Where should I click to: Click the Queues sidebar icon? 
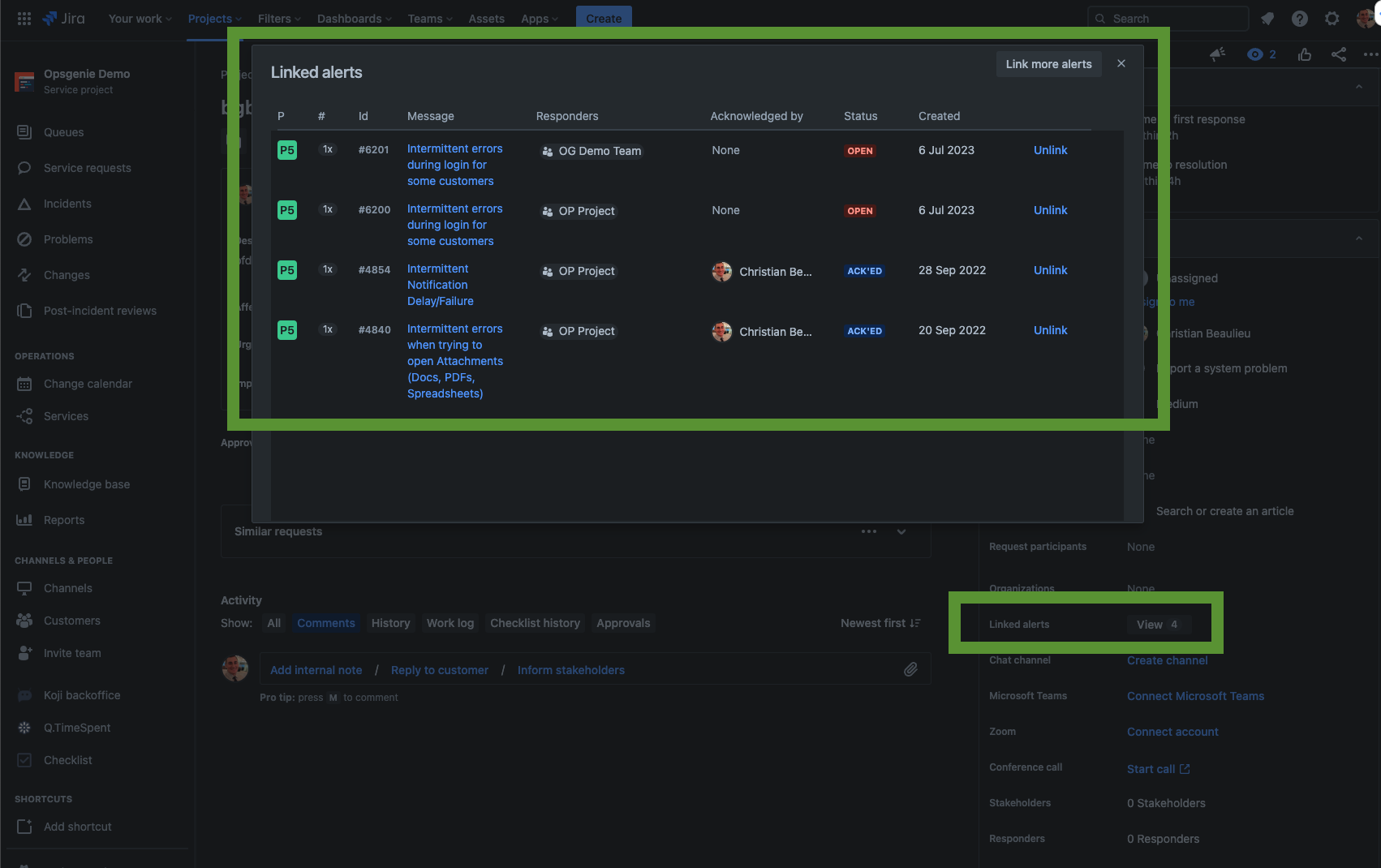tap(24, 132)
